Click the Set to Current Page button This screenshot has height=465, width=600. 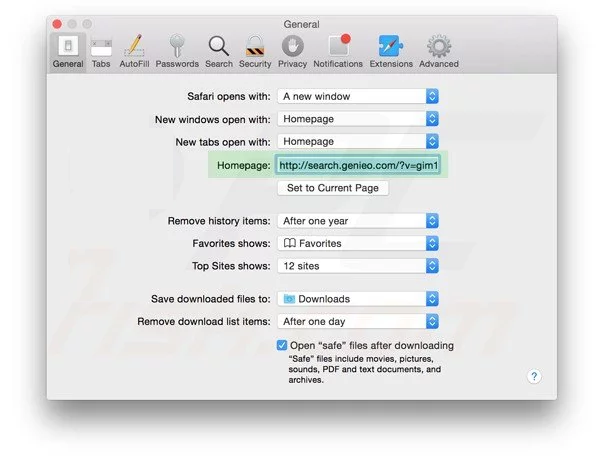pyautogui.click(x=333, y=188)
